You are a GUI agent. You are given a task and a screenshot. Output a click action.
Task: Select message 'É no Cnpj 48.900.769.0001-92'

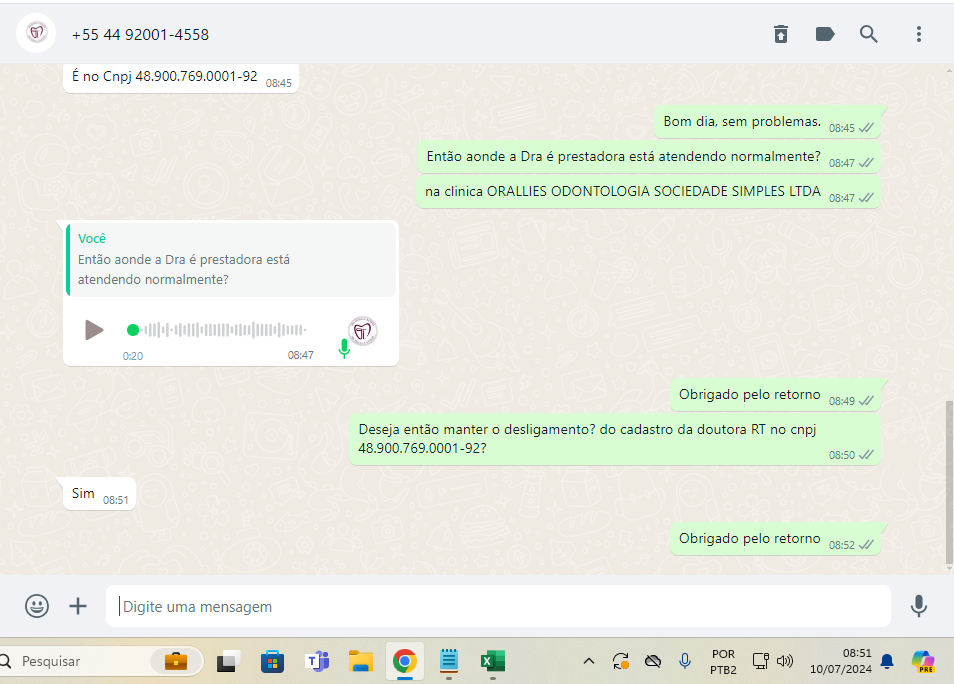tap(181, 78)
